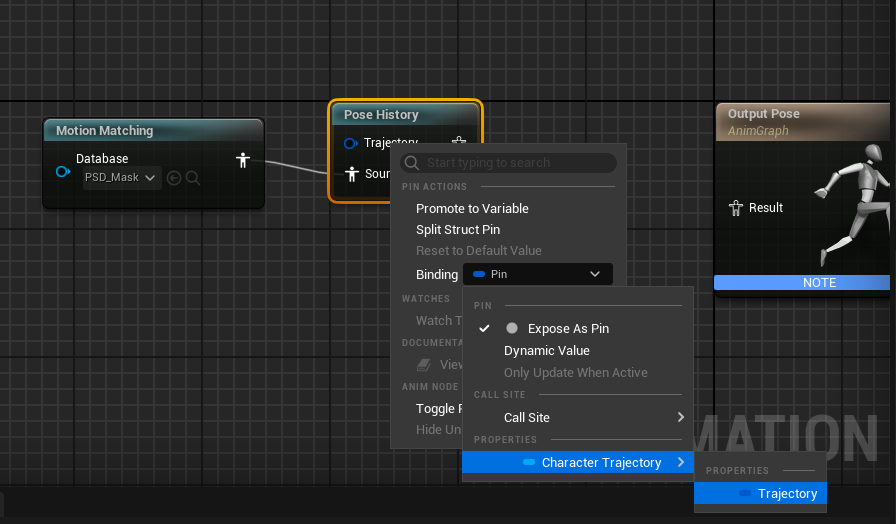Select the Motion Matching node title
The height and width of the screenshot is (524, 896).
[x=105, y=131]
